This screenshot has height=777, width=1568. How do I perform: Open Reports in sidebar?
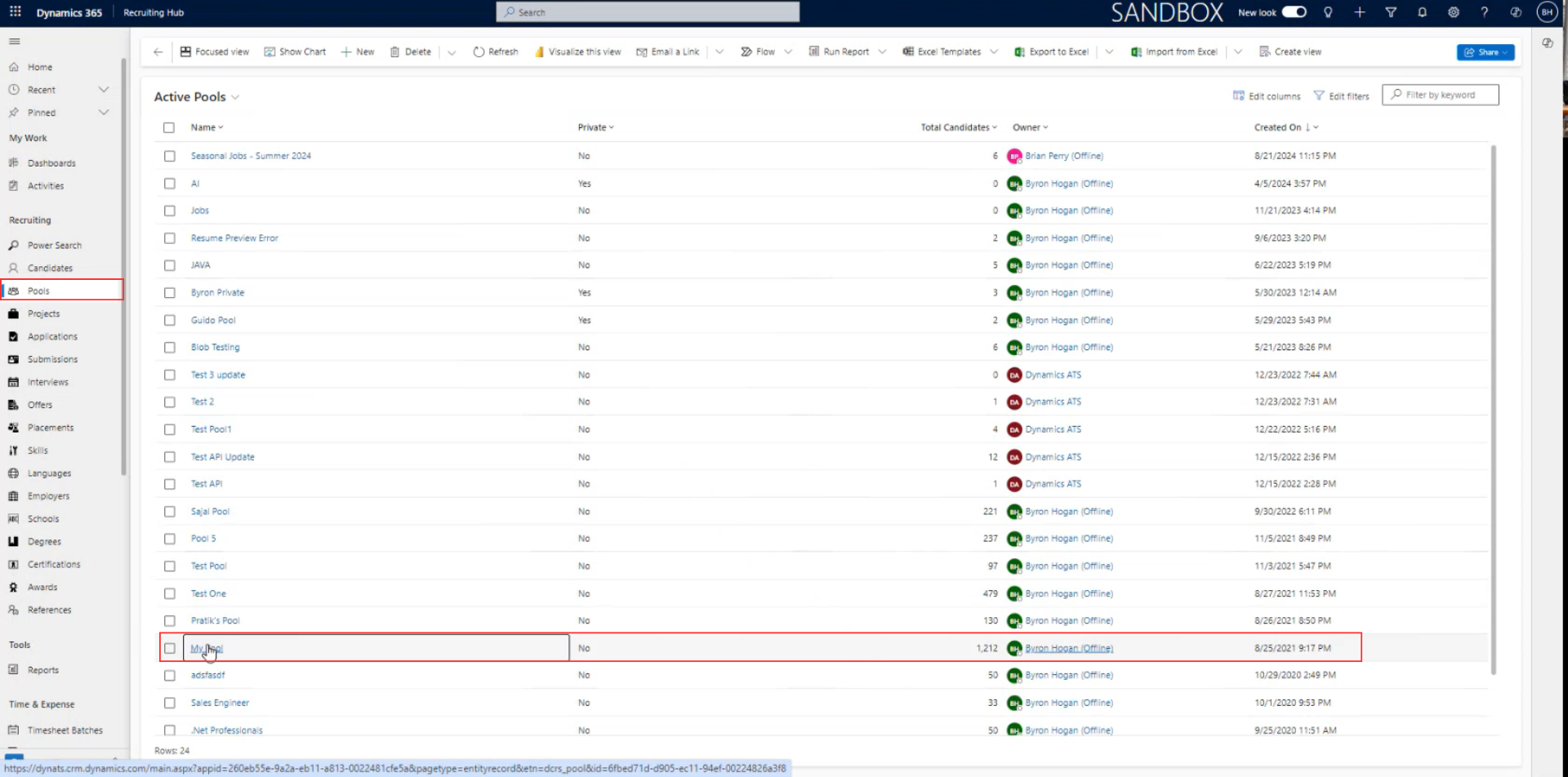coord(43,670)
